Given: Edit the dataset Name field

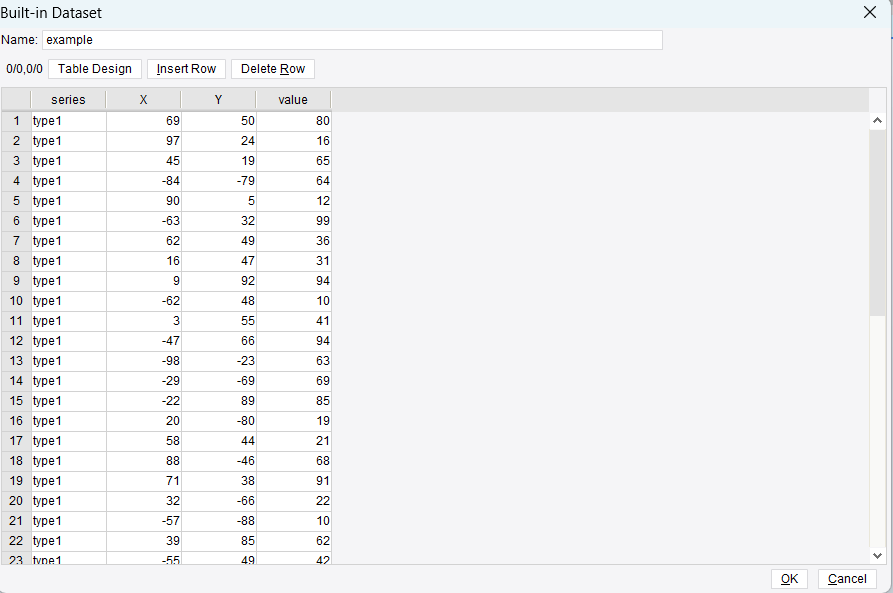Looking at the screenshot, I should 352,40.
